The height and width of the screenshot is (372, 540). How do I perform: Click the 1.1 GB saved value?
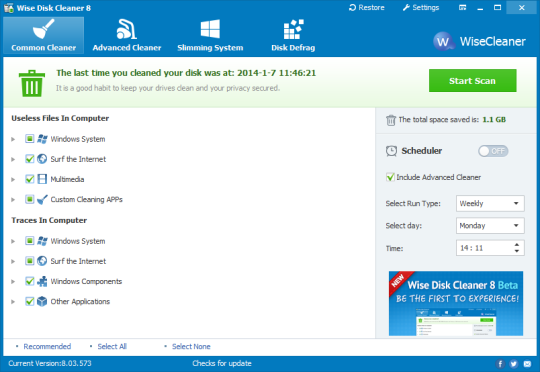coord(494,120)
